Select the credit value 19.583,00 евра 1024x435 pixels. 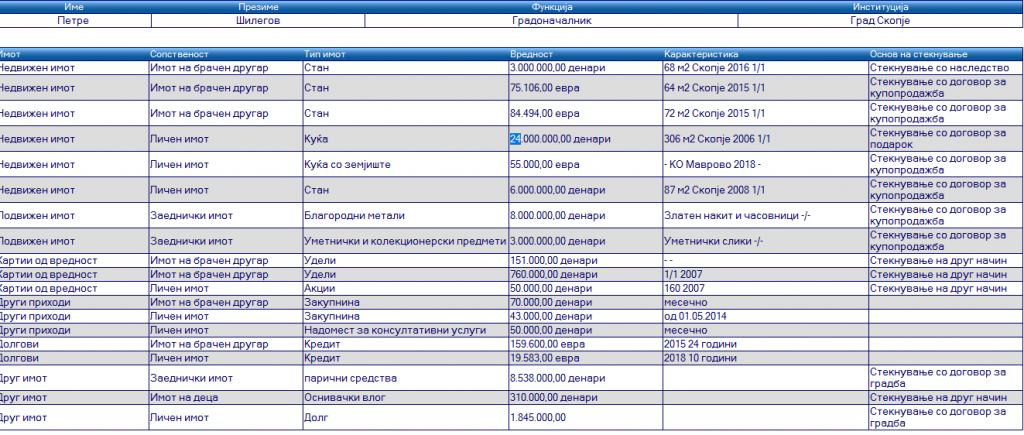(586, 358)
